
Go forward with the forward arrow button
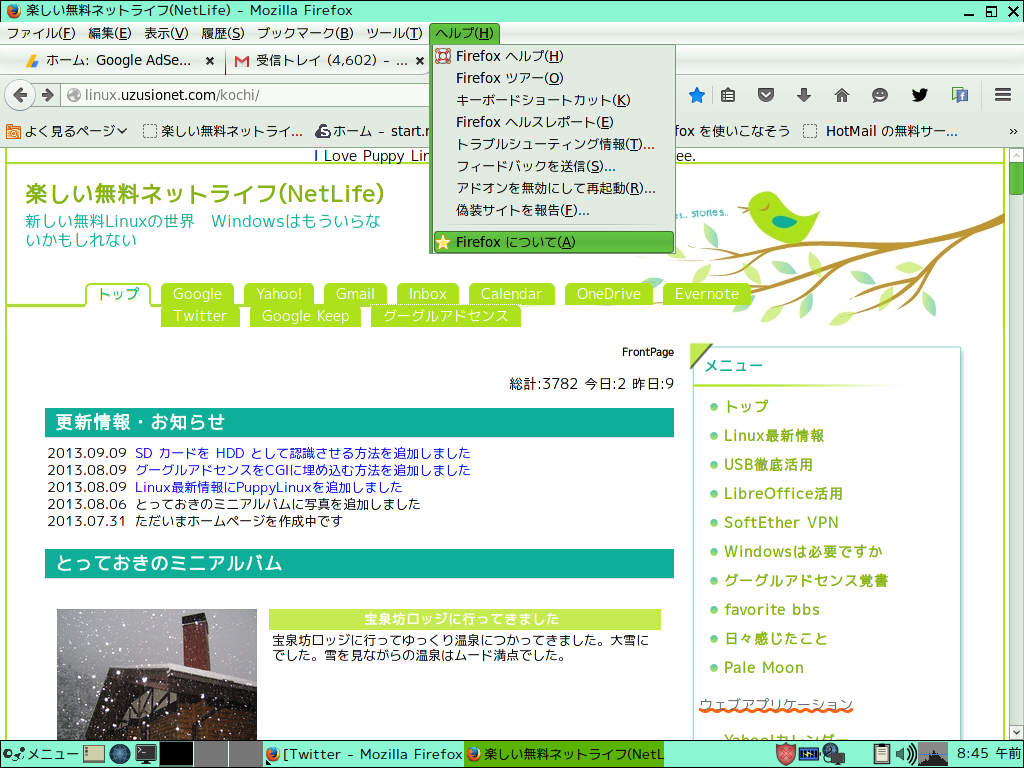(x=47, y=95)
